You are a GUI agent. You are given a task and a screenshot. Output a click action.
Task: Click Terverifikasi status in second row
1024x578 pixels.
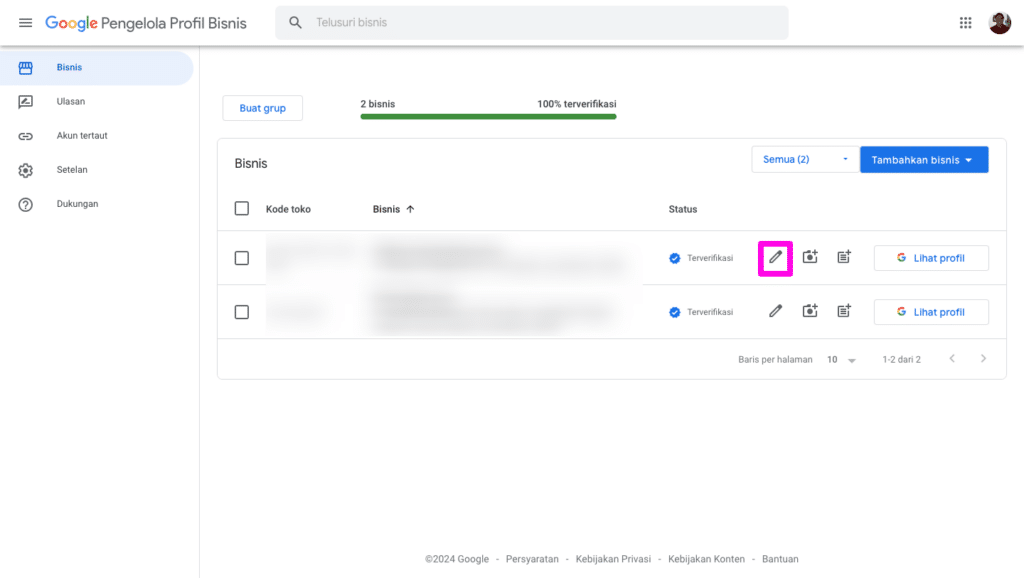(710, 312)
